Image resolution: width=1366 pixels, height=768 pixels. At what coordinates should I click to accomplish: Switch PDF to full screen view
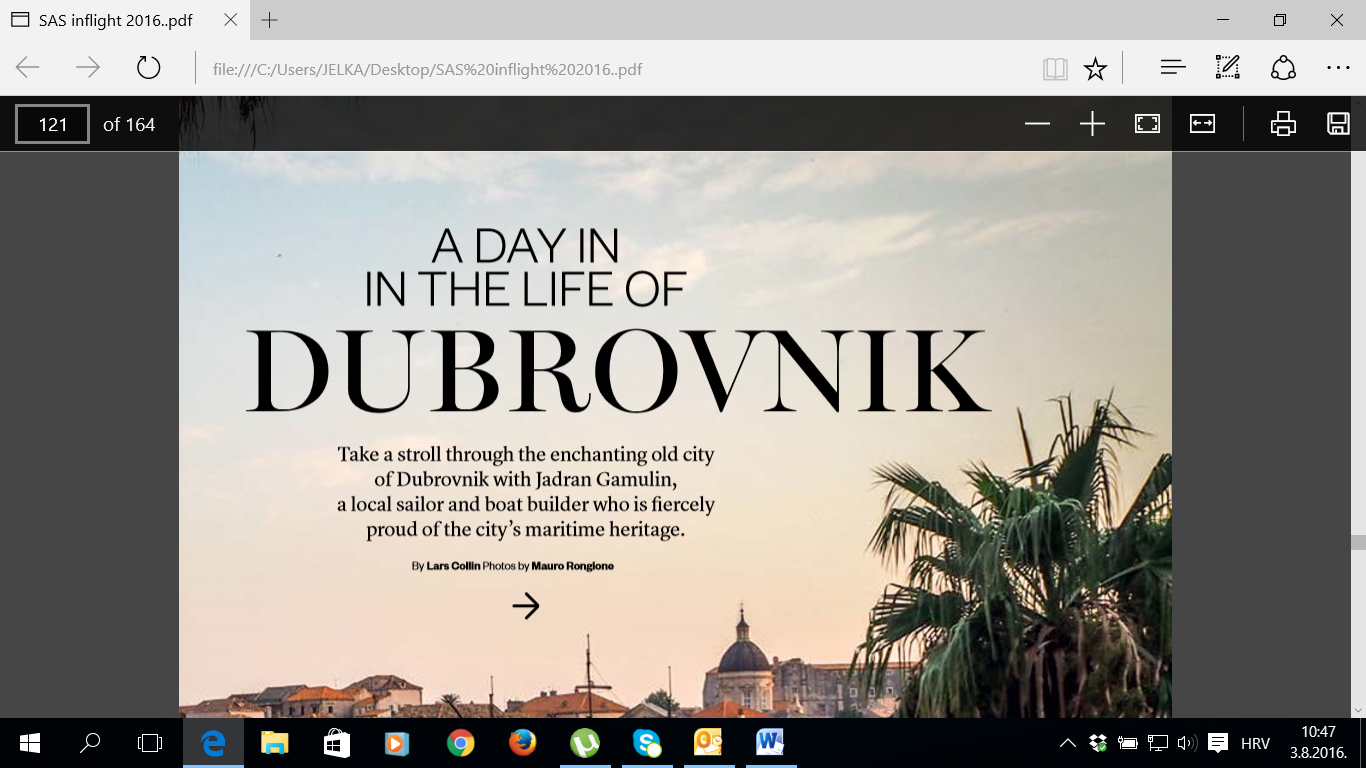pyautogui.click(x=1147, y=124)
